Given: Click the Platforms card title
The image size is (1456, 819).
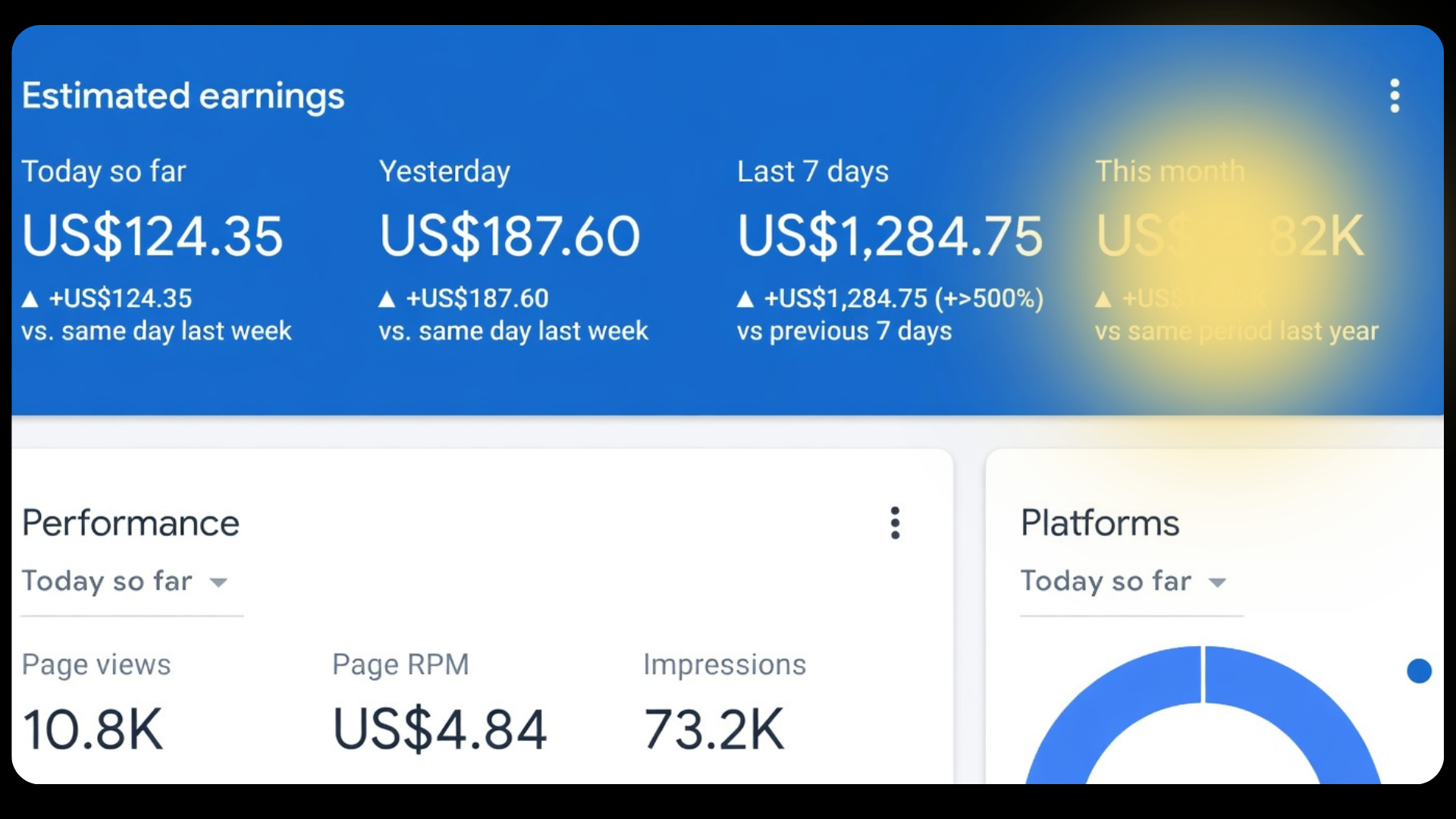Looking at the screenshot, I should [1100, 523].
